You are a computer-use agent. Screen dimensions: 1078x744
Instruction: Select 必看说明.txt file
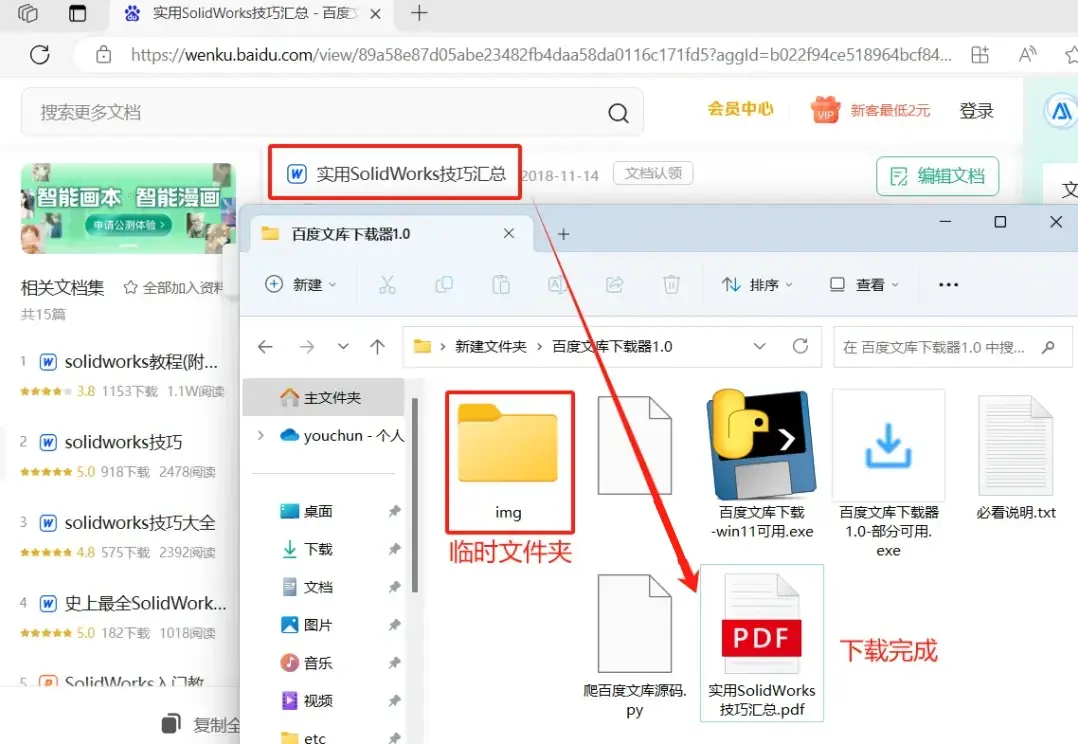coord(1015,457)
